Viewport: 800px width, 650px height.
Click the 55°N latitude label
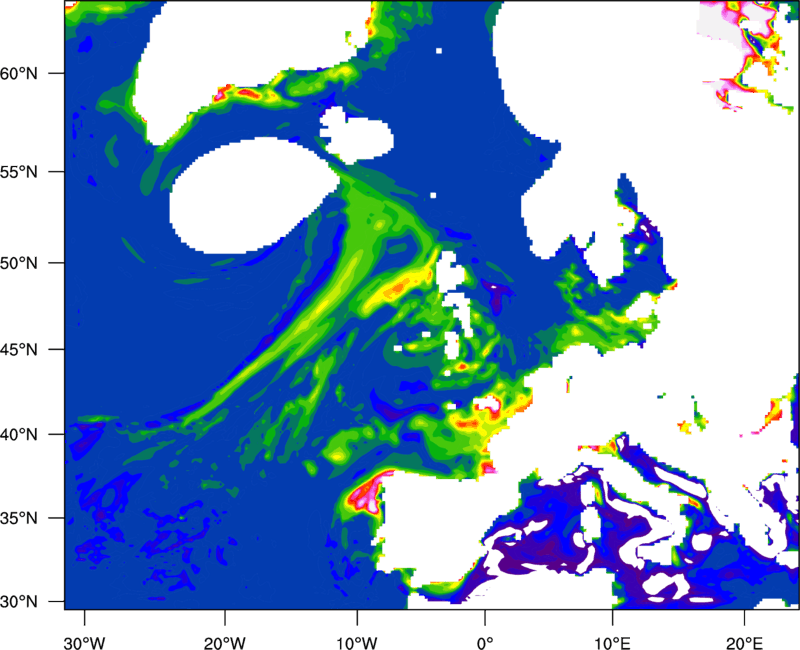[x=19, y=172]
